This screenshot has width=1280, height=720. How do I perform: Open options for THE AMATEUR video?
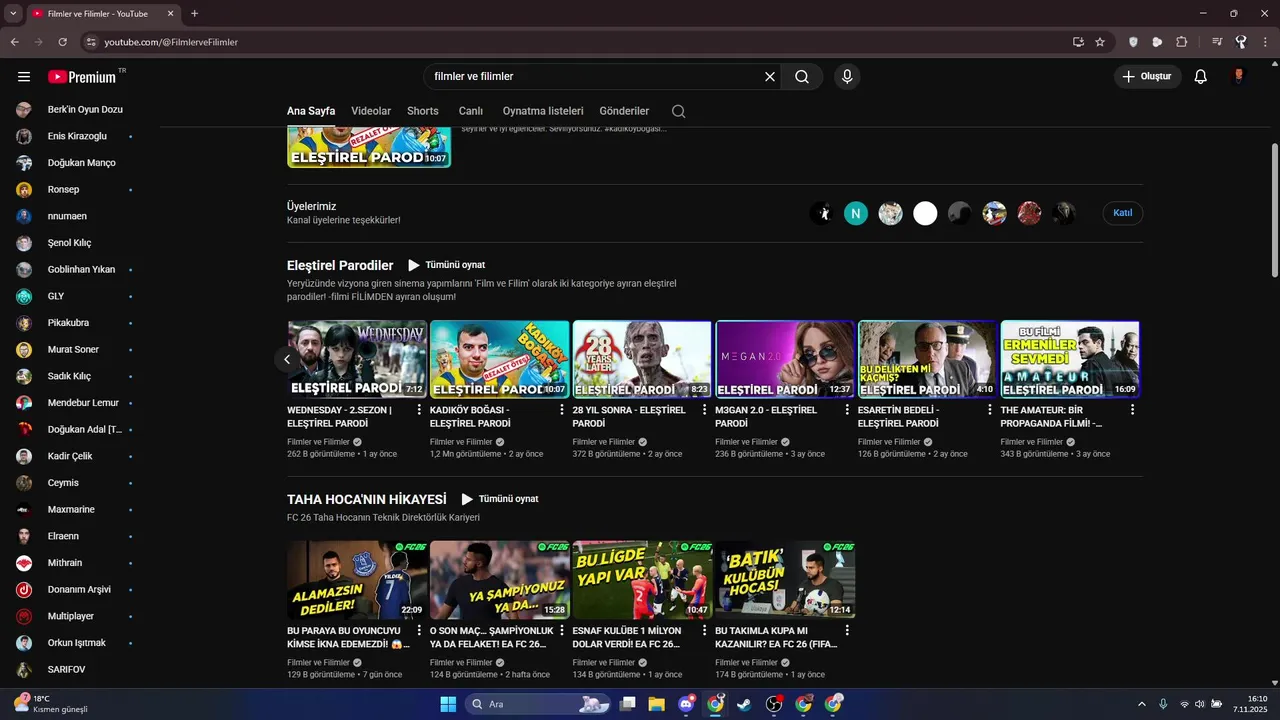coord(1132,410)
